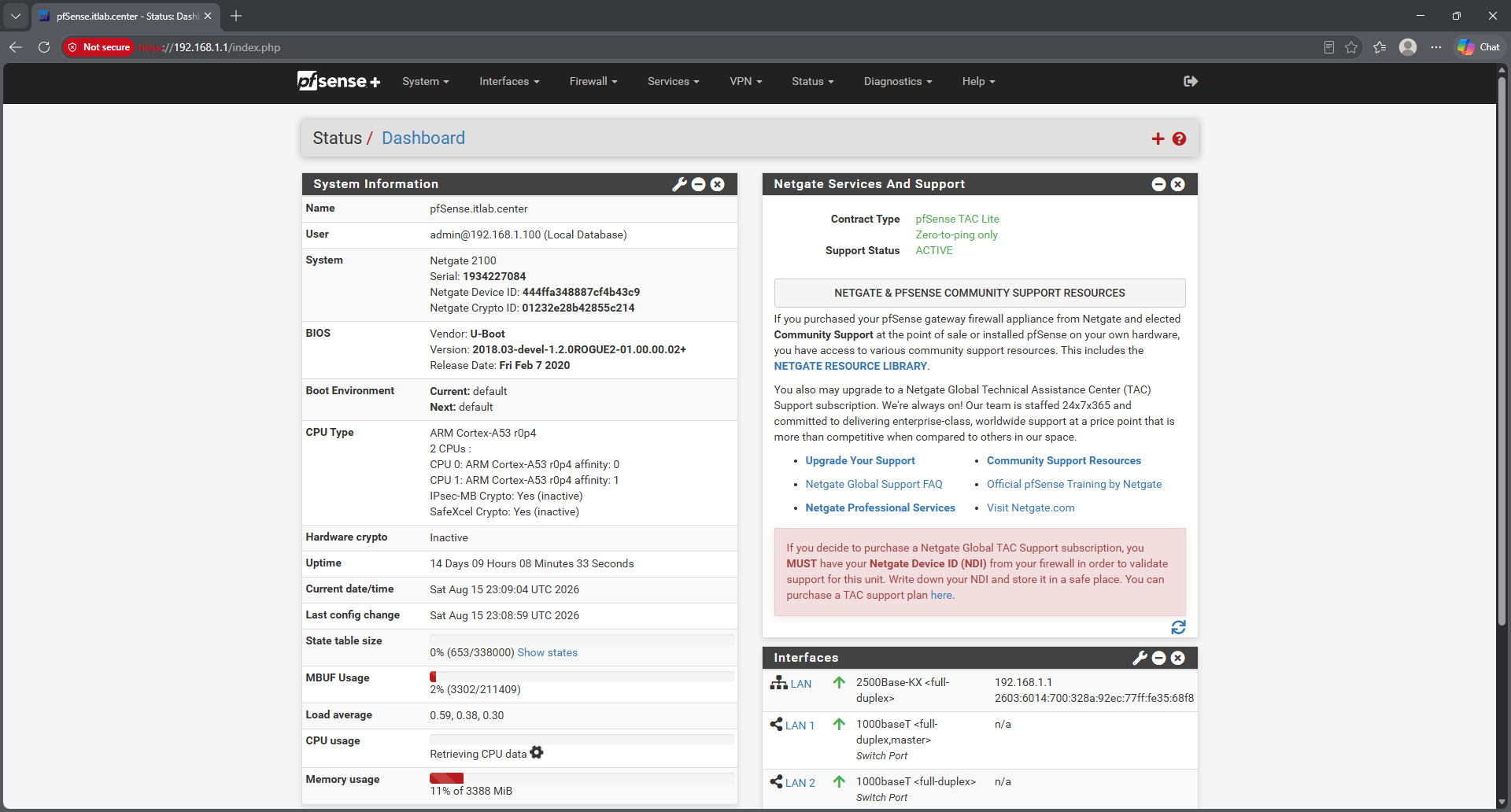Open the NETGATE RESOURCE LIBRARY link

coord(851,366)
